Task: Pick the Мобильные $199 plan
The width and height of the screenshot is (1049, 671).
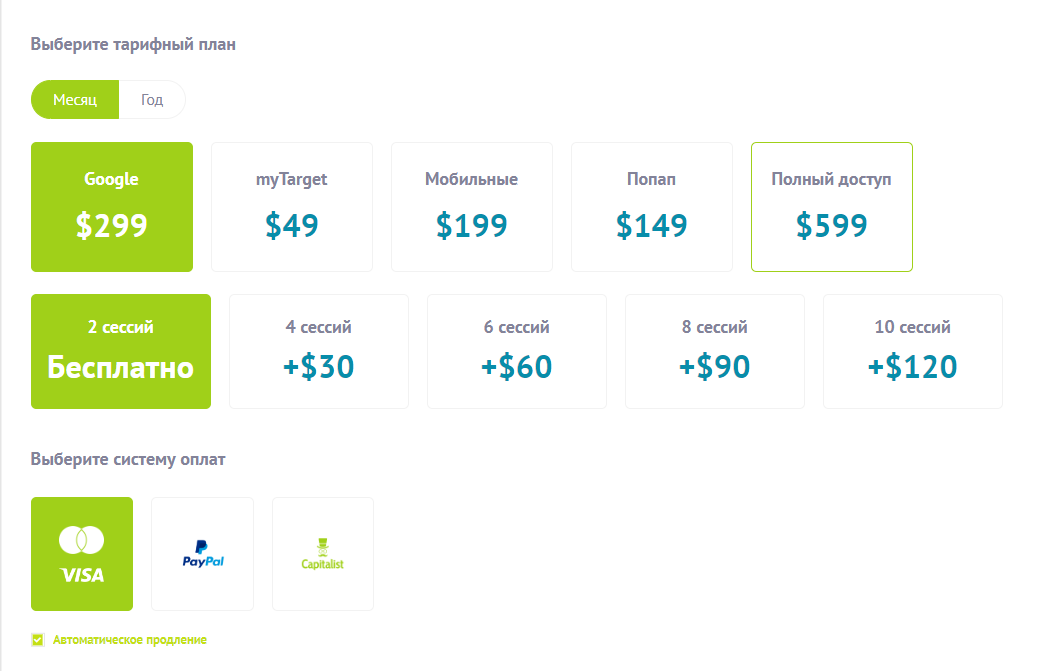Action: 472,207
